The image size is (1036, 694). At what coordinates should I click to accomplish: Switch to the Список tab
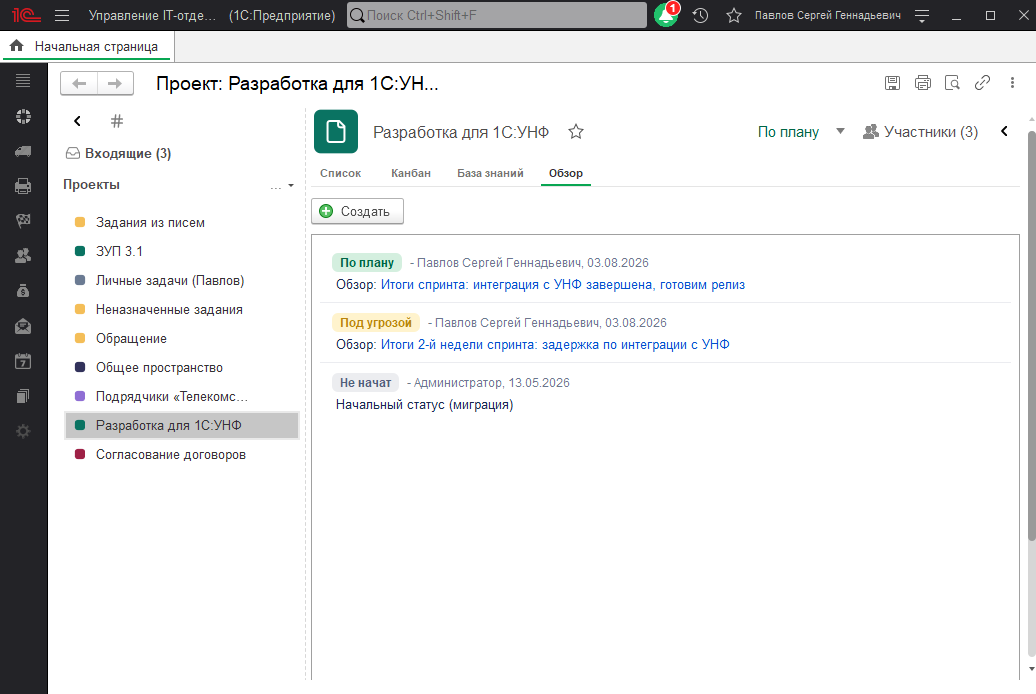point(340,173)
